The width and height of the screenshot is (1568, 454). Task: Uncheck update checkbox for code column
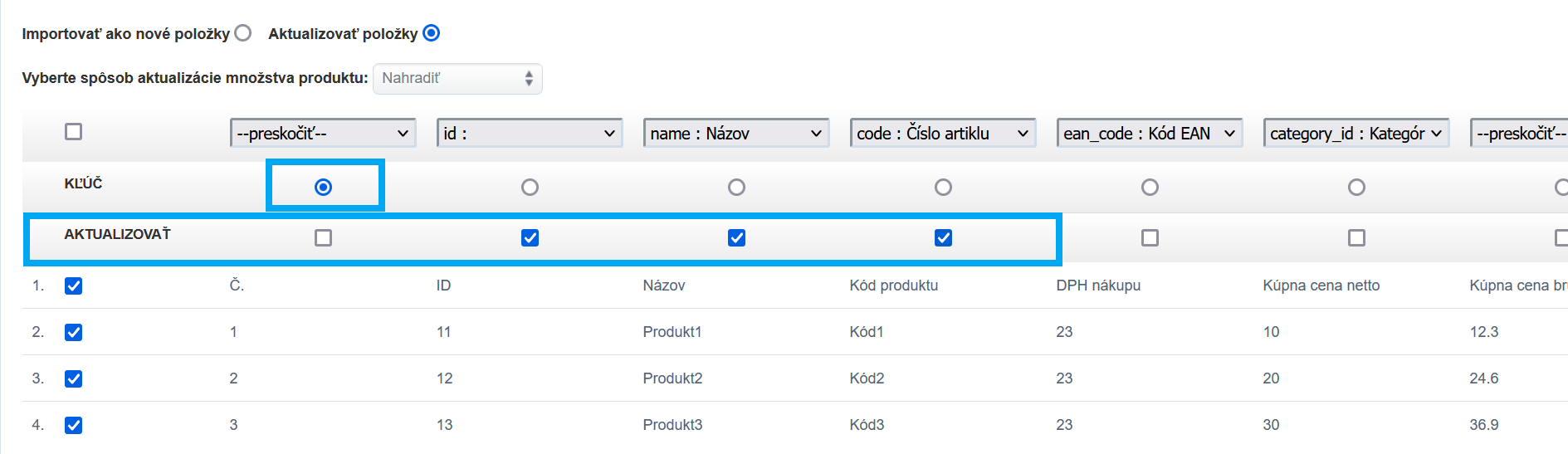coord(943,238)
